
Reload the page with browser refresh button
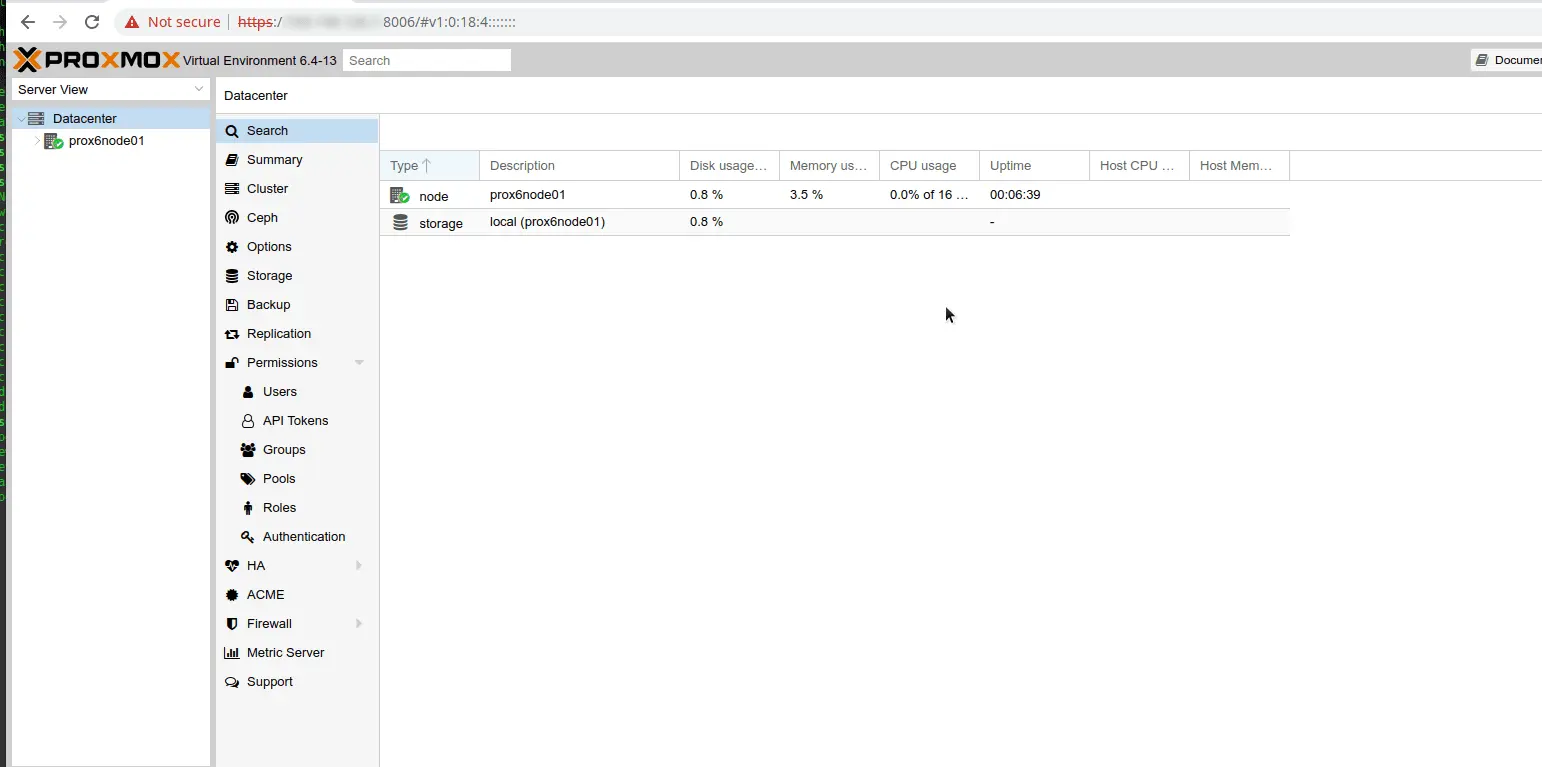coord(92,22)
